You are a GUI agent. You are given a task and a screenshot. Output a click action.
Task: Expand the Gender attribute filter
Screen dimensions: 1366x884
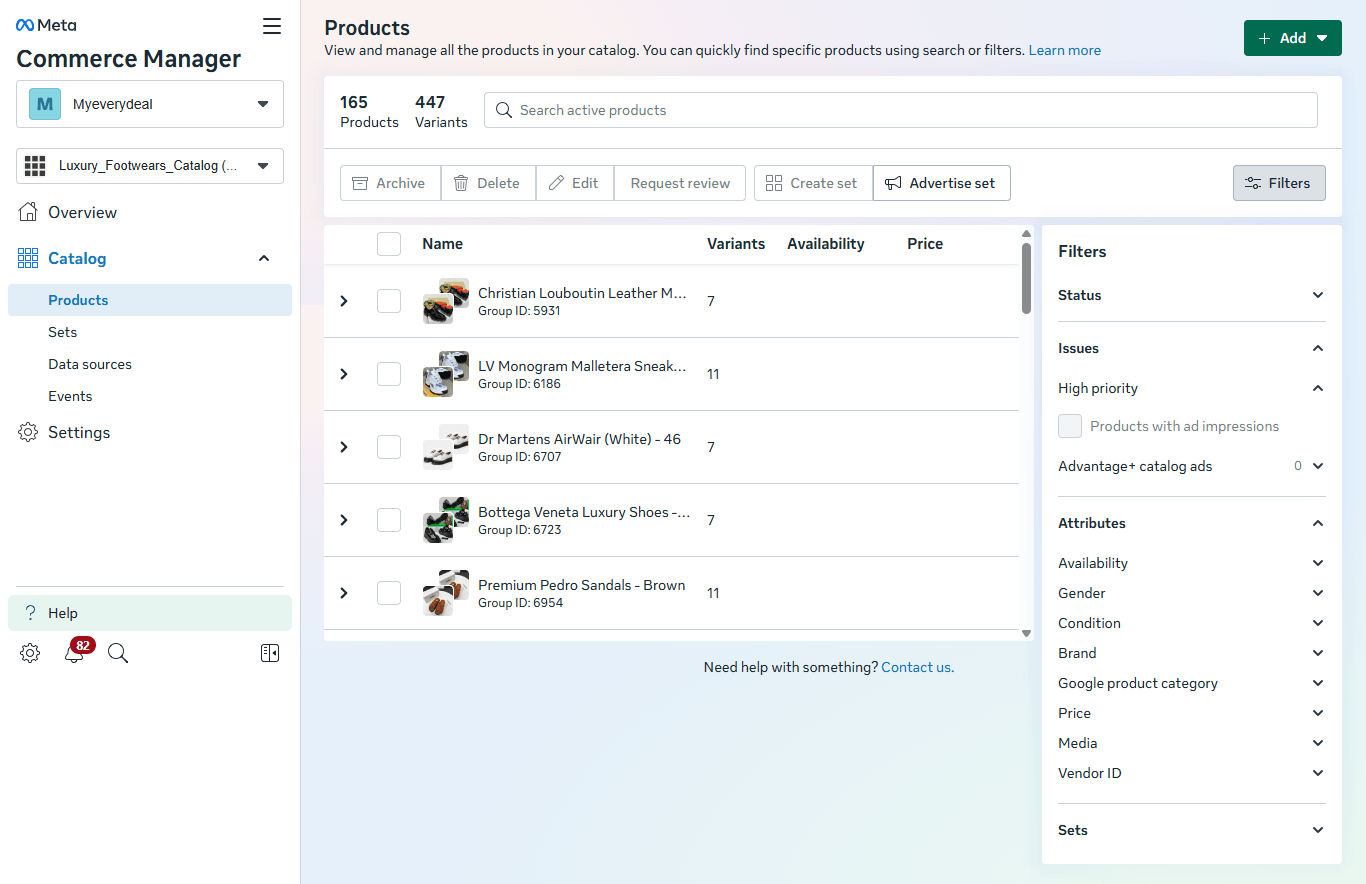coord(1318,593)
